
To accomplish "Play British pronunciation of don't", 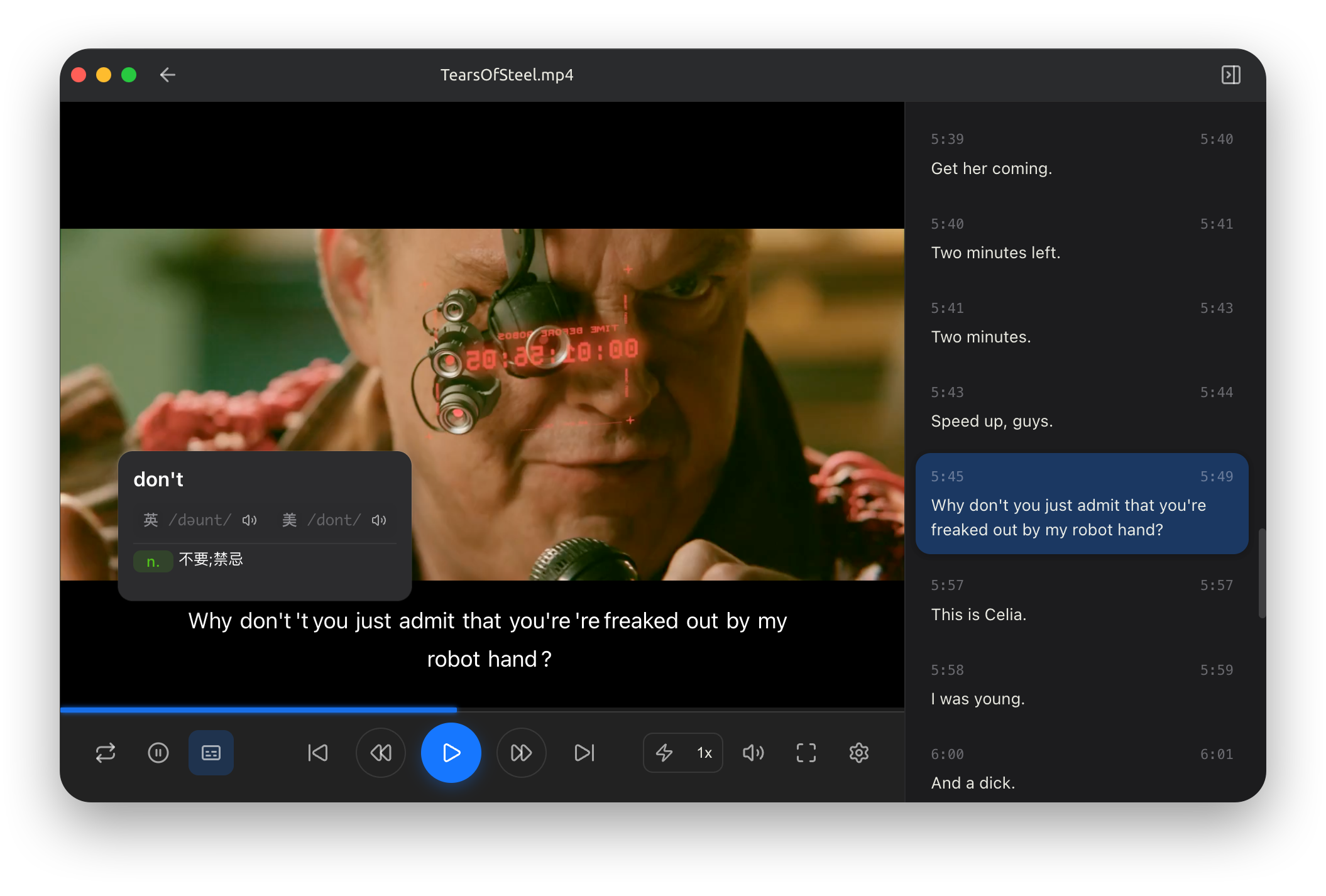I will tap(249, 520).
